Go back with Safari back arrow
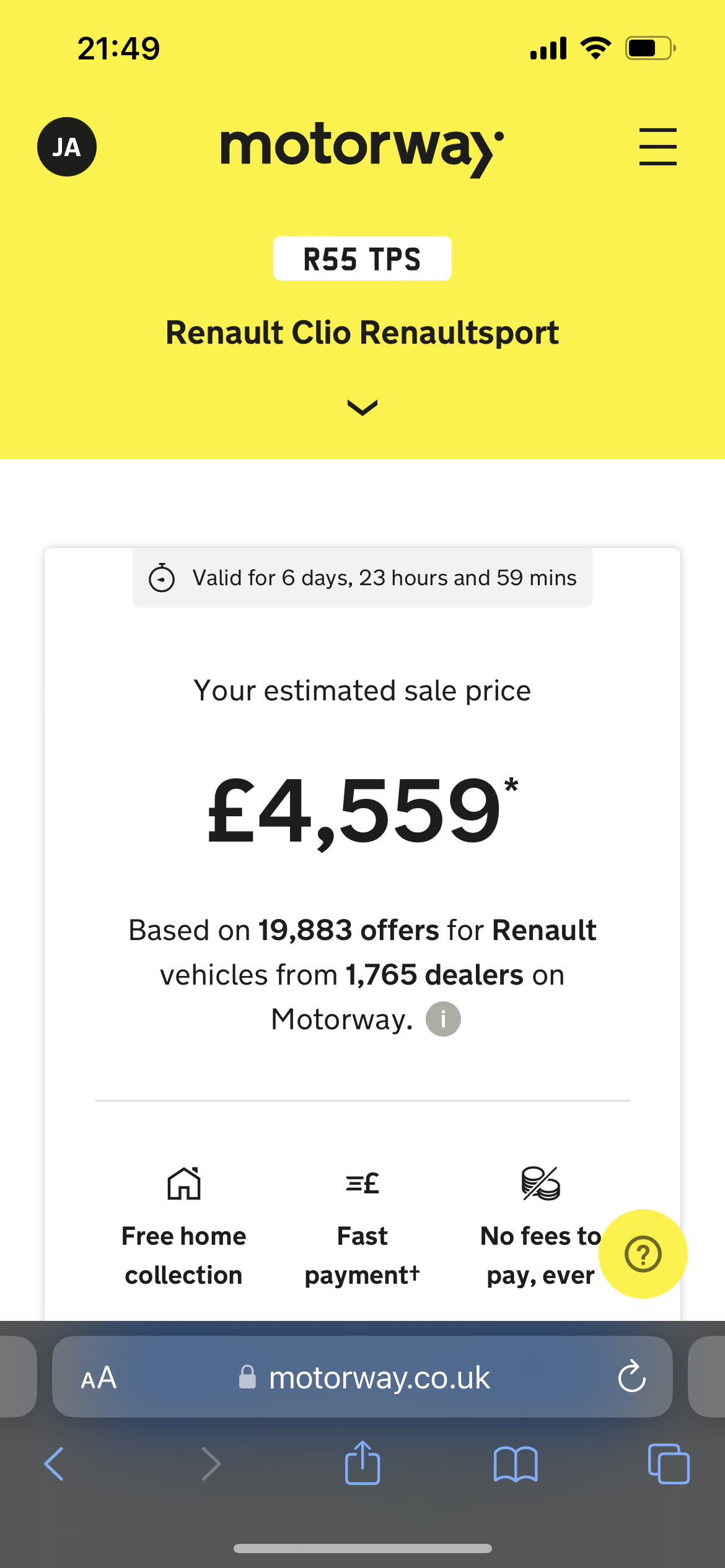The image size is (725, 1568). [54, 1464]
